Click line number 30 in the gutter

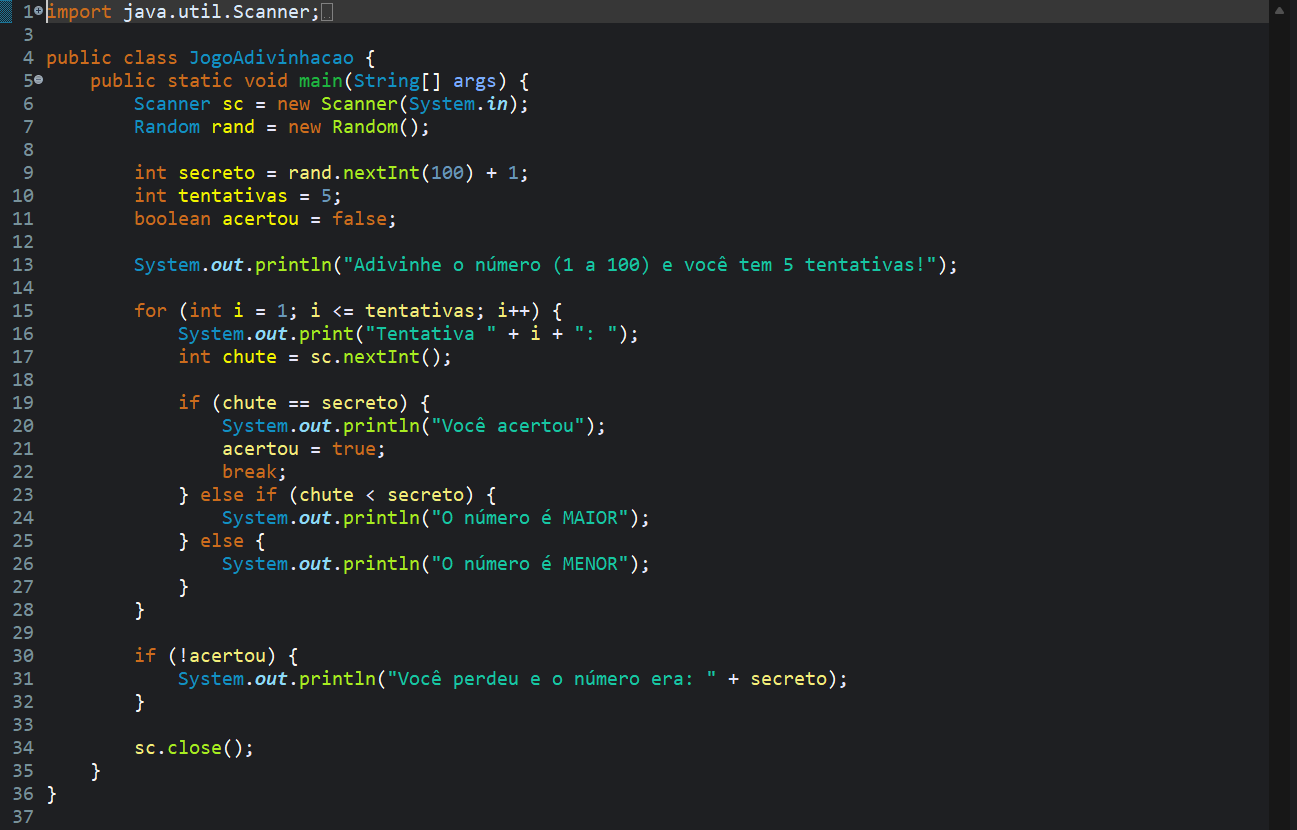coord(23,655)
